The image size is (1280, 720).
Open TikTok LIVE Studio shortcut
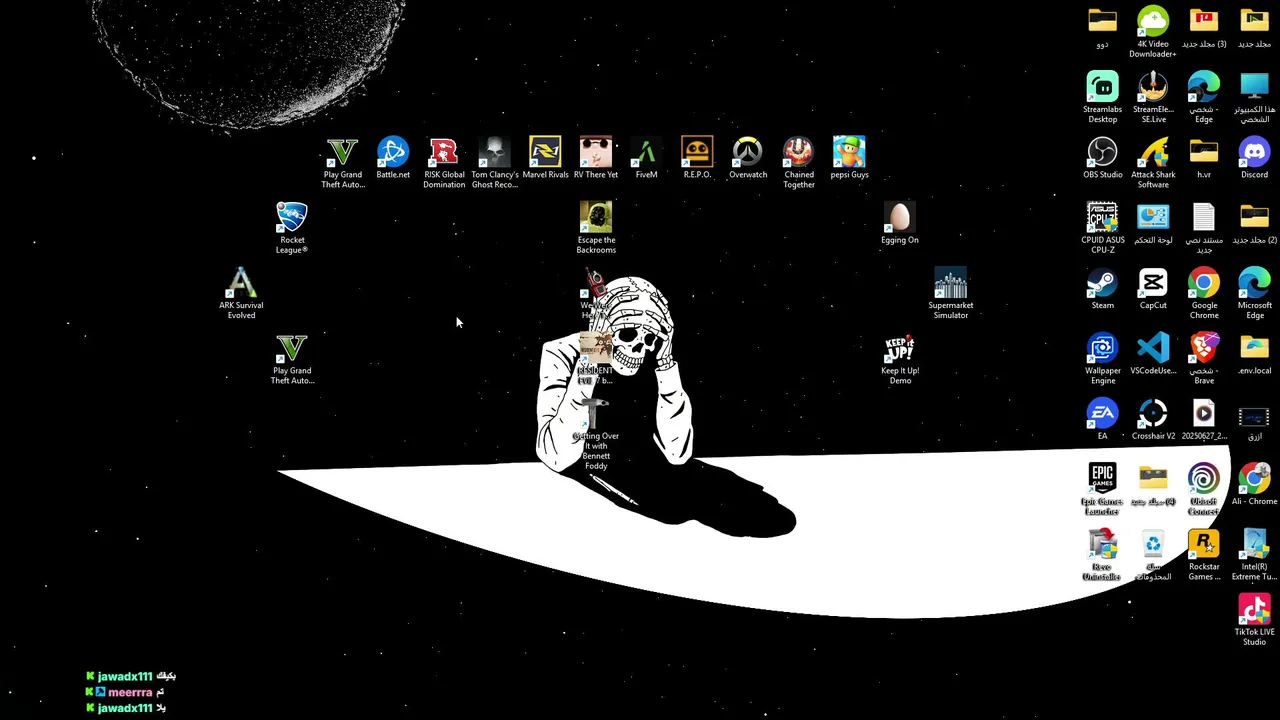coord(1254,620)
